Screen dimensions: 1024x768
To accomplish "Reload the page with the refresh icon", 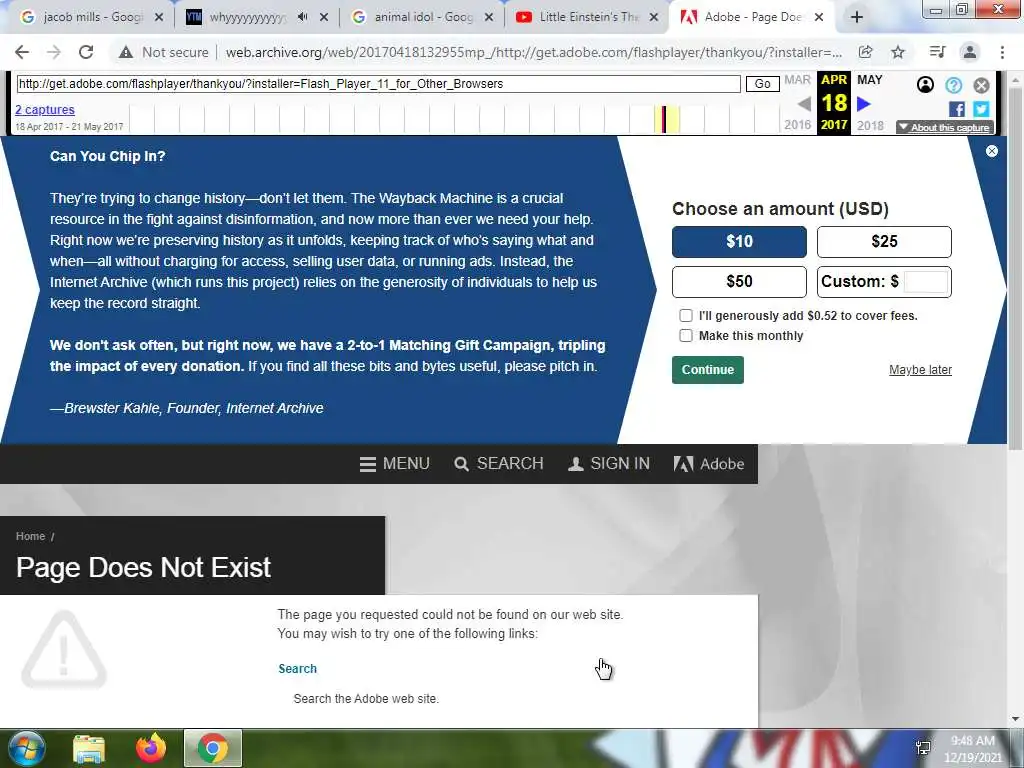I will 86,52.
